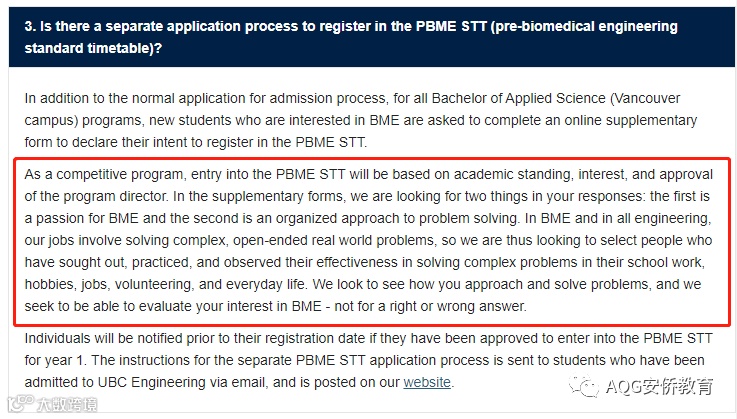Click the paragraph starting "In addition to the normal"
Viewport: 737px width, 419px height.
(x=361, y=120)
